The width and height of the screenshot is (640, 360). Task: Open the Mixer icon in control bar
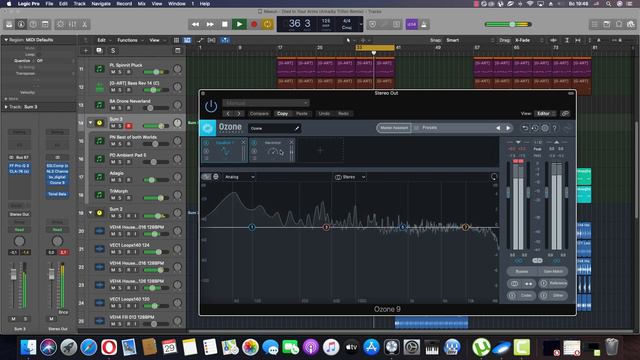pyautogui.click(x=72, y=24)
